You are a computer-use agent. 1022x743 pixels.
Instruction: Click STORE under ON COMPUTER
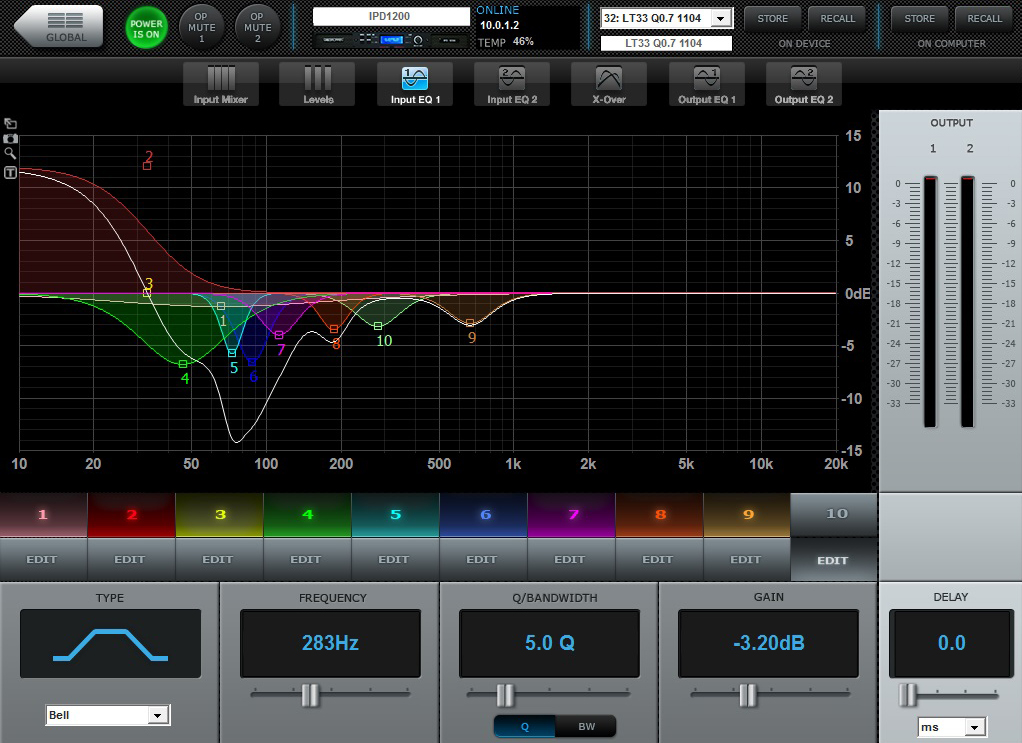(x=919, y=19)
